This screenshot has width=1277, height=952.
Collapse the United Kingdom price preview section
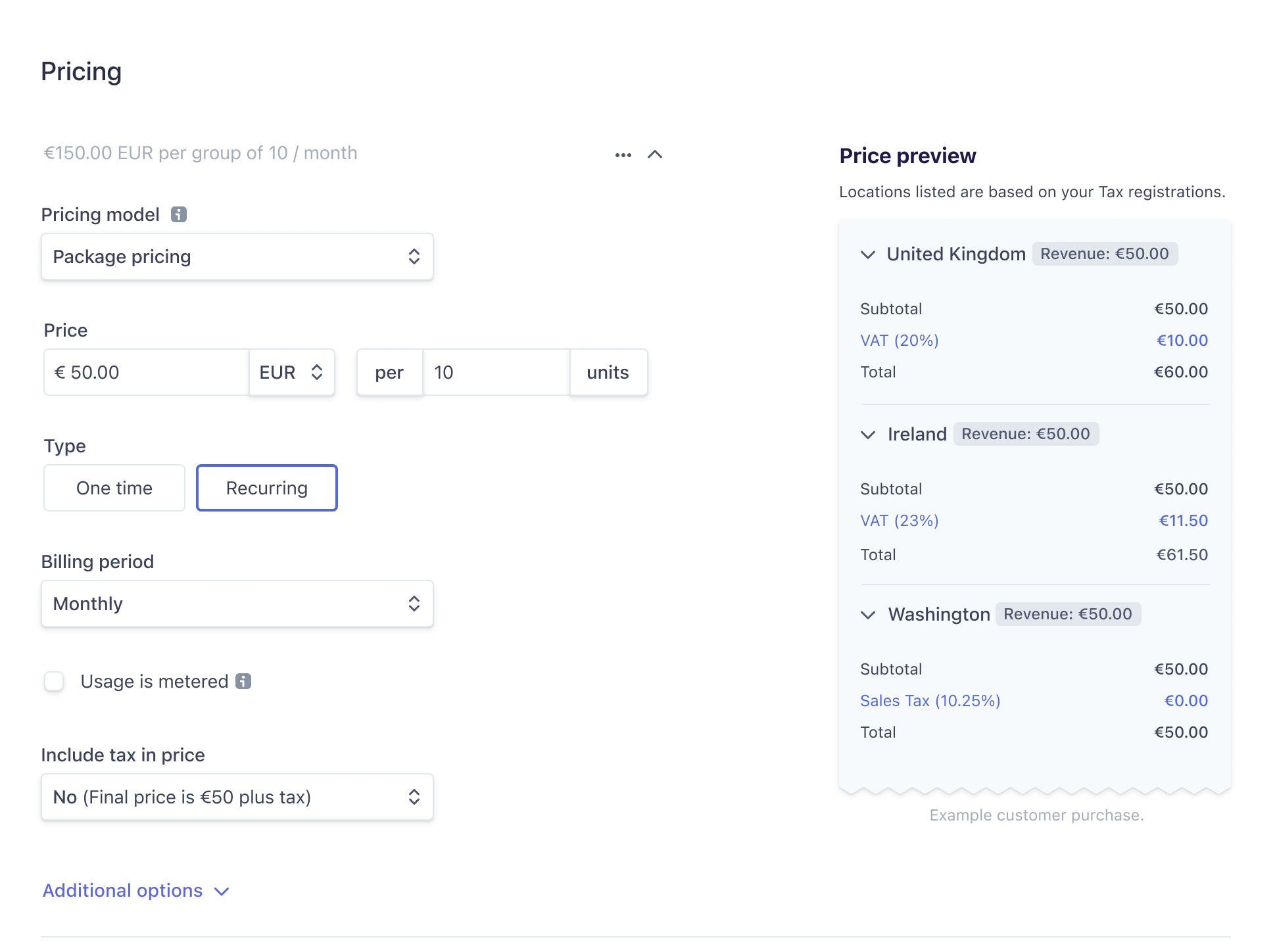pyautogui.click(x=867, y=254)
